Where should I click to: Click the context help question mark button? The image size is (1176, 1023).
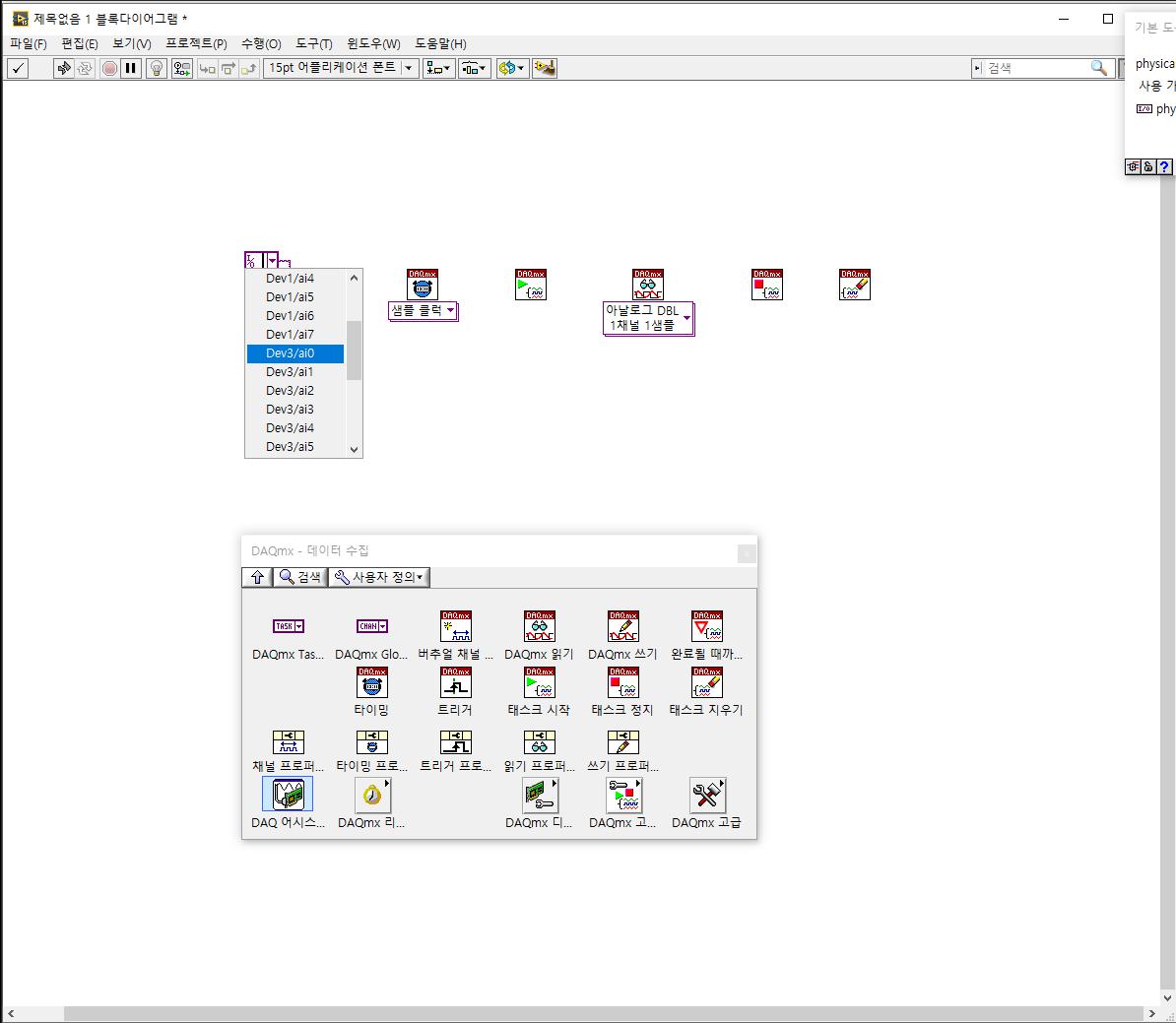[1163, 166]
